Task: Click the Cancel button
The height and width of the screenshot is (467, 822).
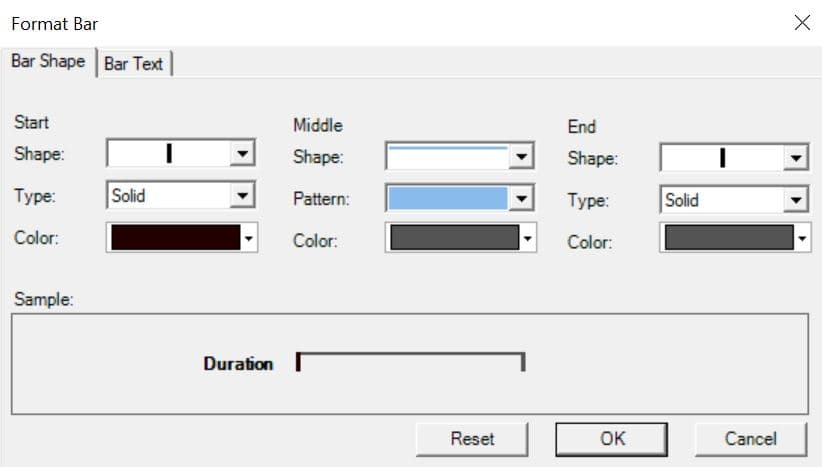Action: [x=750, y=438]
